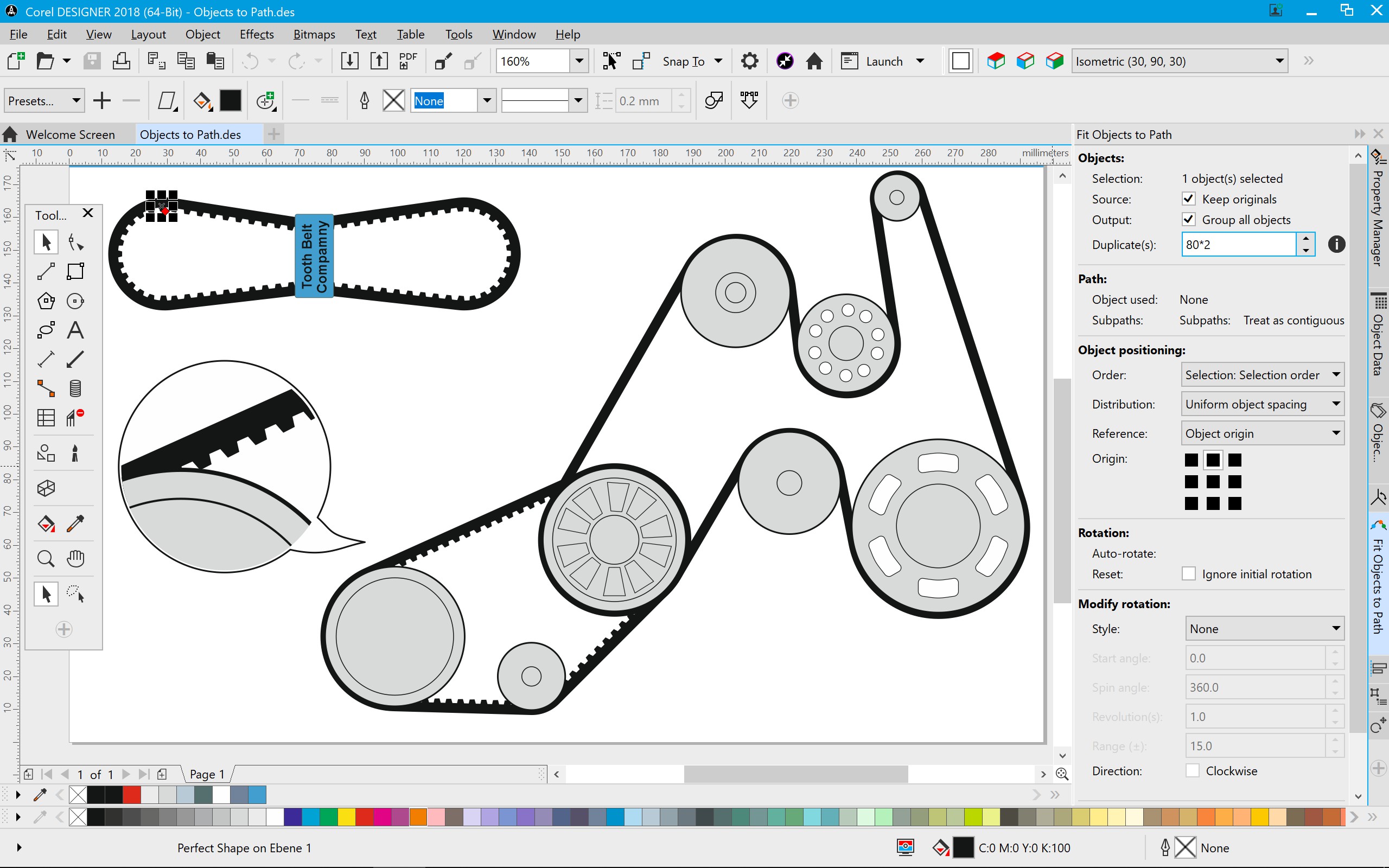Select the Rectangle tool in toolbar
Screen dimensions: 1389x868
[75, 271]
